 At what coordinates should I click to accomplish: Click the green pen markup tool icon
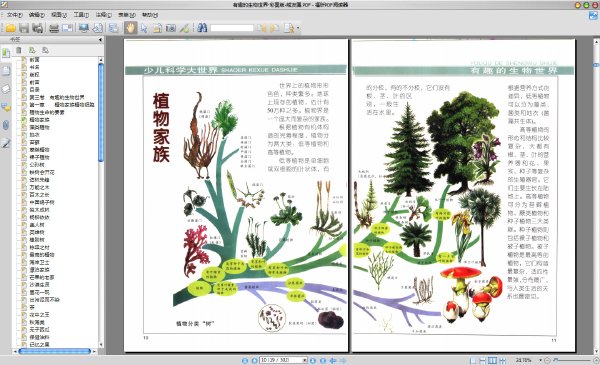[184, 28]
